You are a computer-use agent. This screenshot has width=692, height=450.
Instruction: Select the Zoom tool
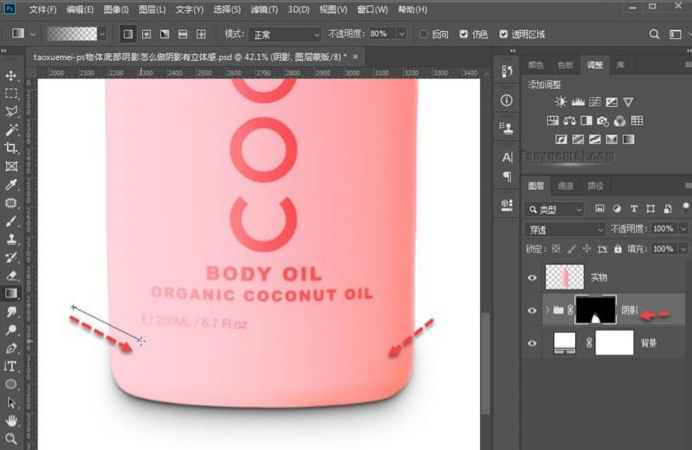pyautogui.click(x=11, y=439)
